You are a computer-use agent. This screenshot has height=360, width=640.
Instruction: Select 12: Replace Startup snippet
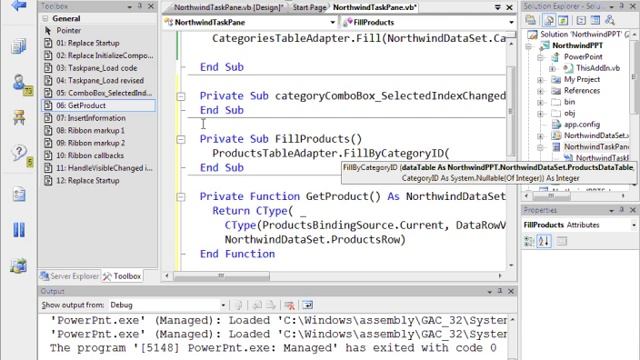point(98,180)
